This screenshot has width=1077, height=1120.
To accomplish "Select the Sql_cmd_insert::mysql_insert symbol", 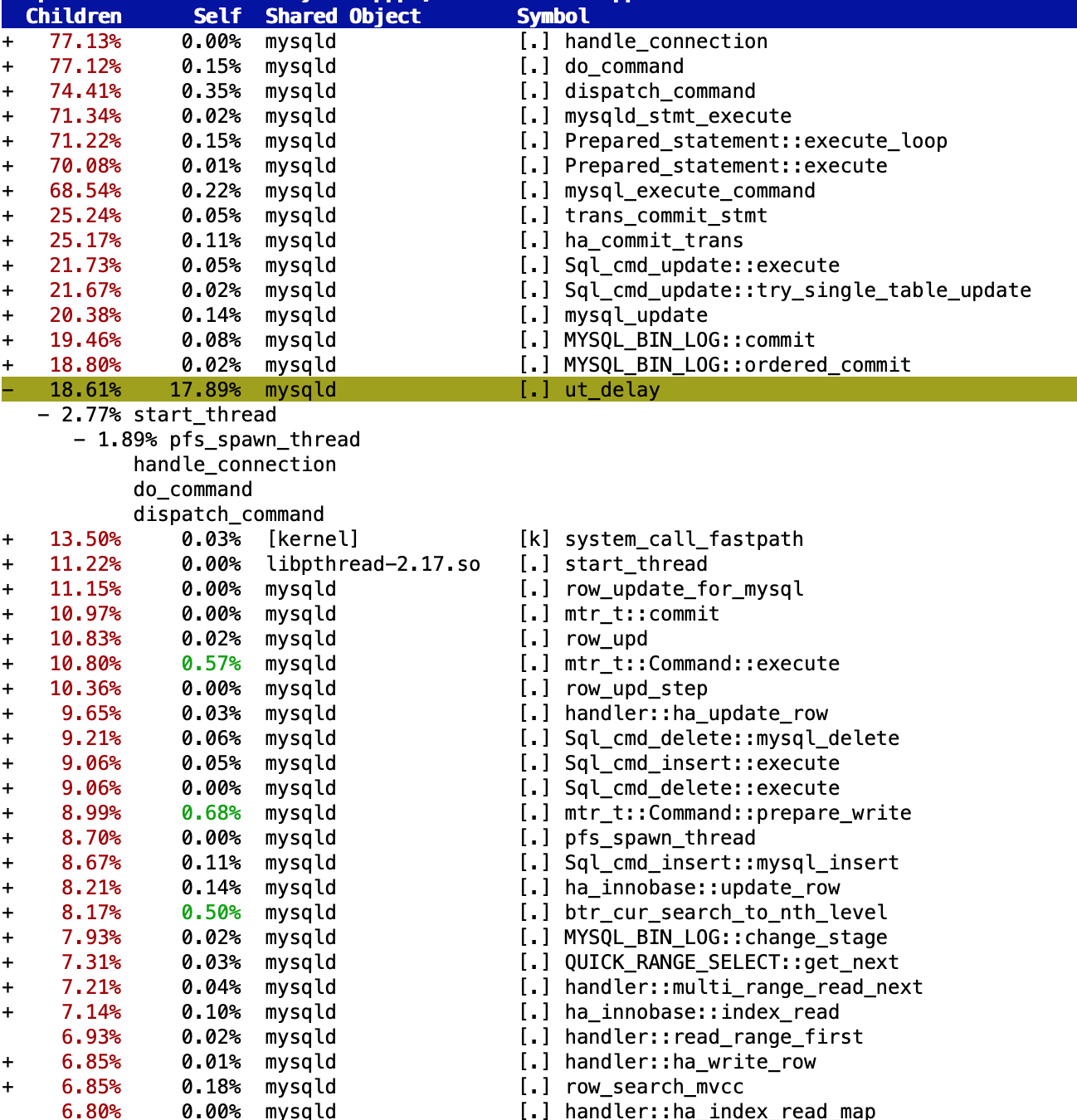I will tap(732, 863).
